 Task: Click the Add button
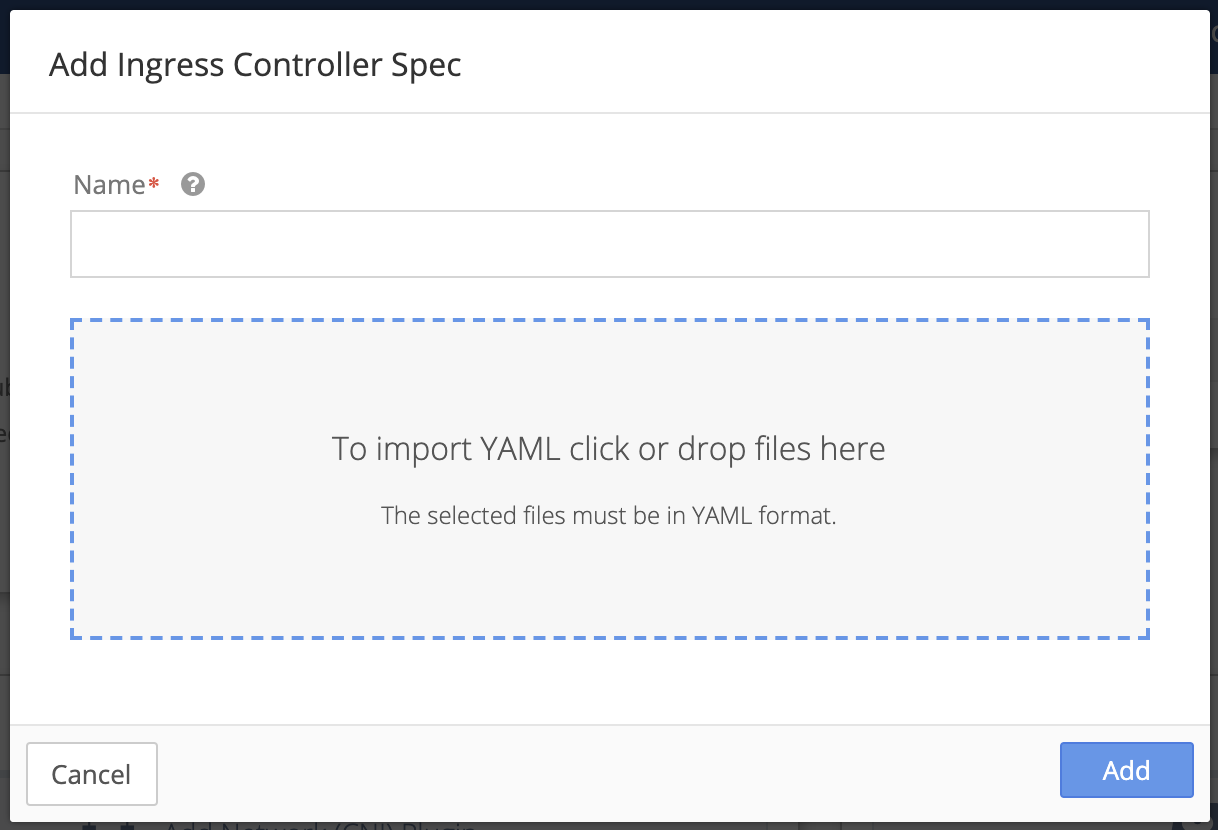(1126, 770)
